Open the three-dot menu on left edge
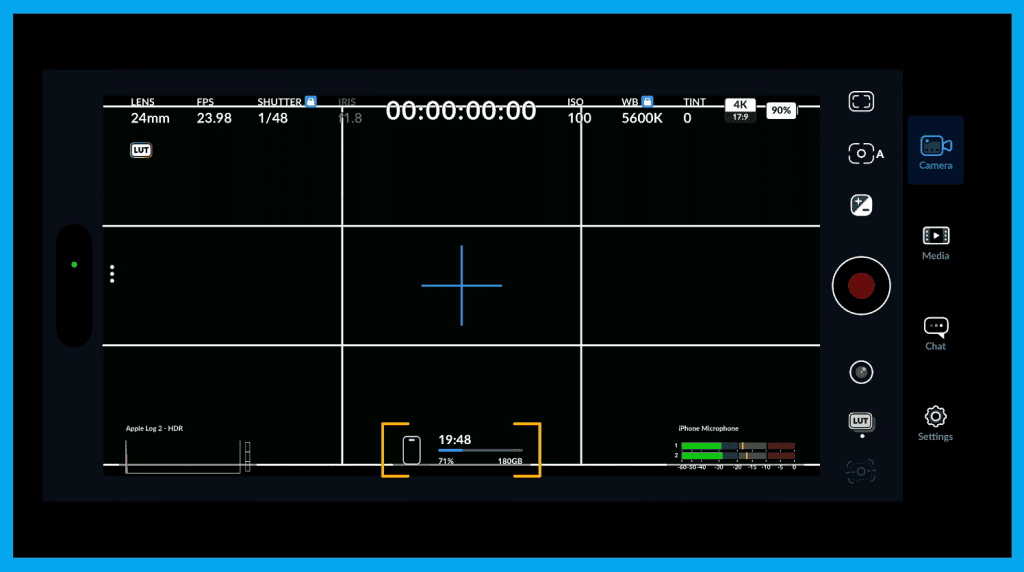This screenshot has width=1024, height=572. (x=112, y=273)
